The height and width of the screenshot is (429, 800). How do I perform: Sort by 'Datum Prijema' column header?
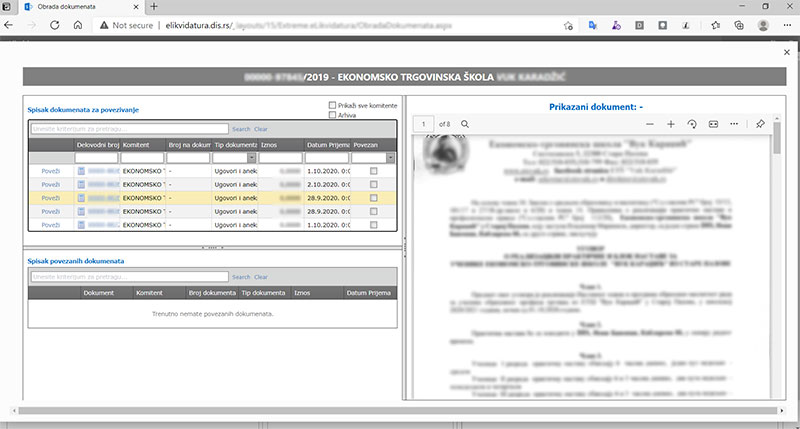click(327, 144)
